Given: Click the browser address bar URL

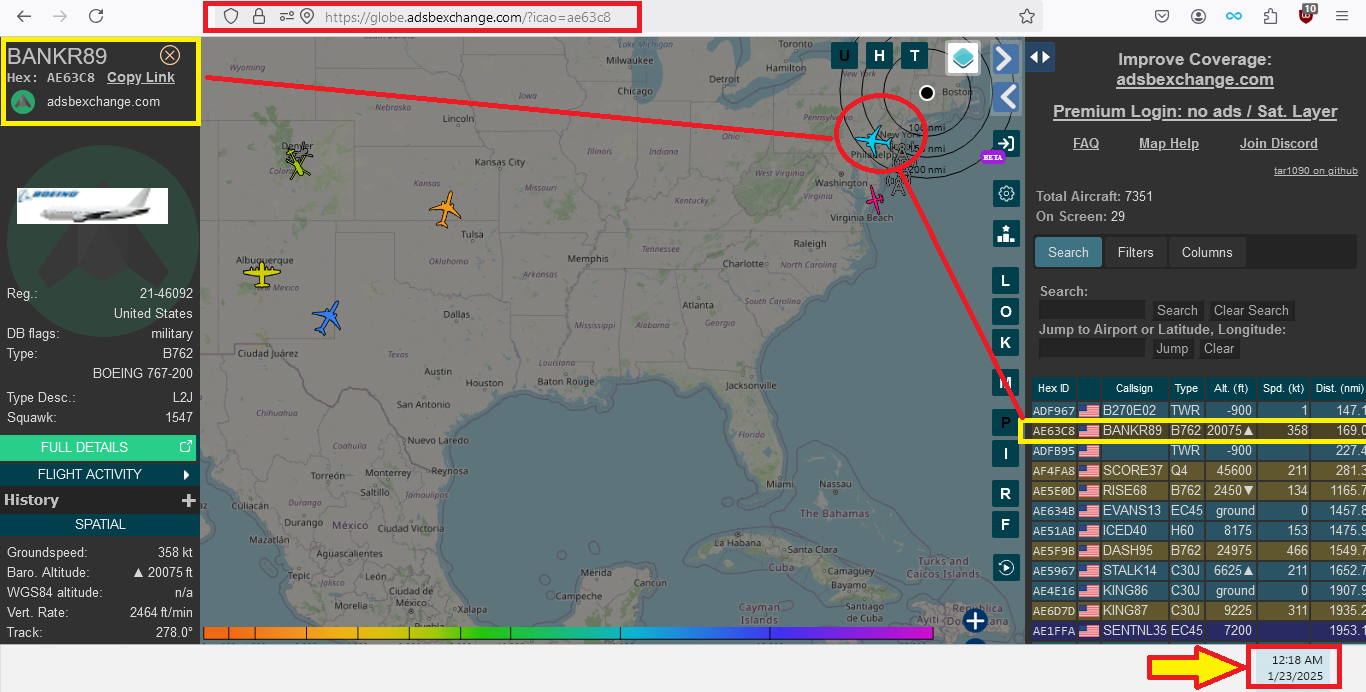Looking at the screenshot, I should tap(468, 17).
